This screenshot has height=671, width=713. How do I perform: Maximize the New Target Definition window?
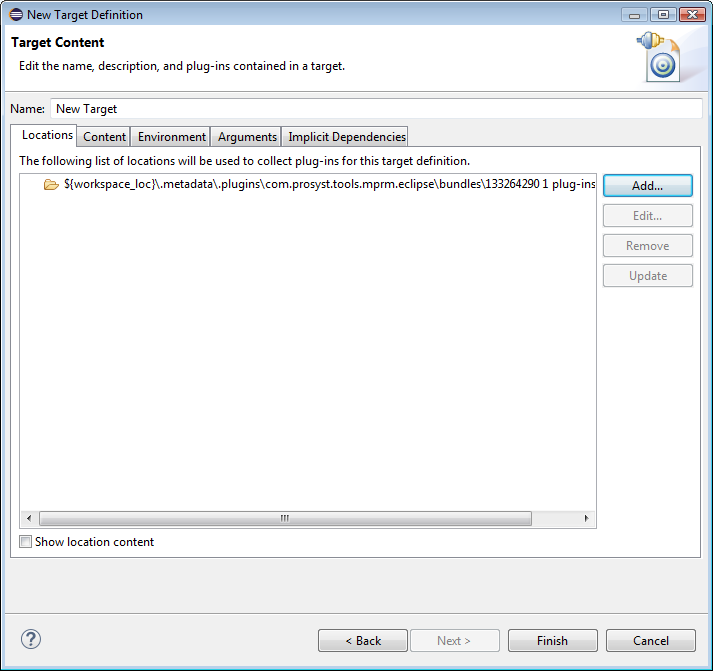[x=662, y=15]
